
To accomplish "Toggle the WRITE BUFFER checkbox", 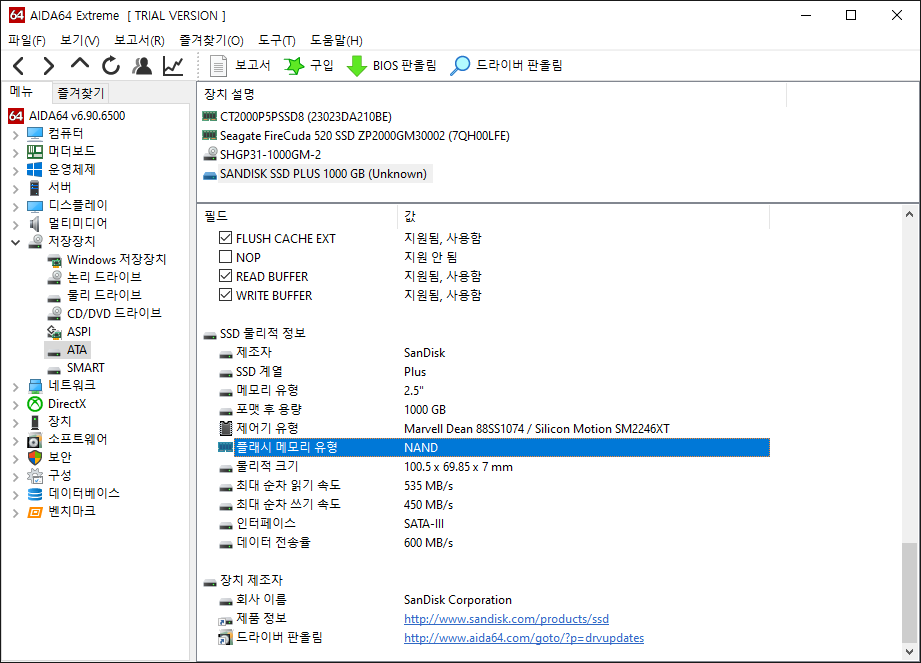I will [226, 294].
